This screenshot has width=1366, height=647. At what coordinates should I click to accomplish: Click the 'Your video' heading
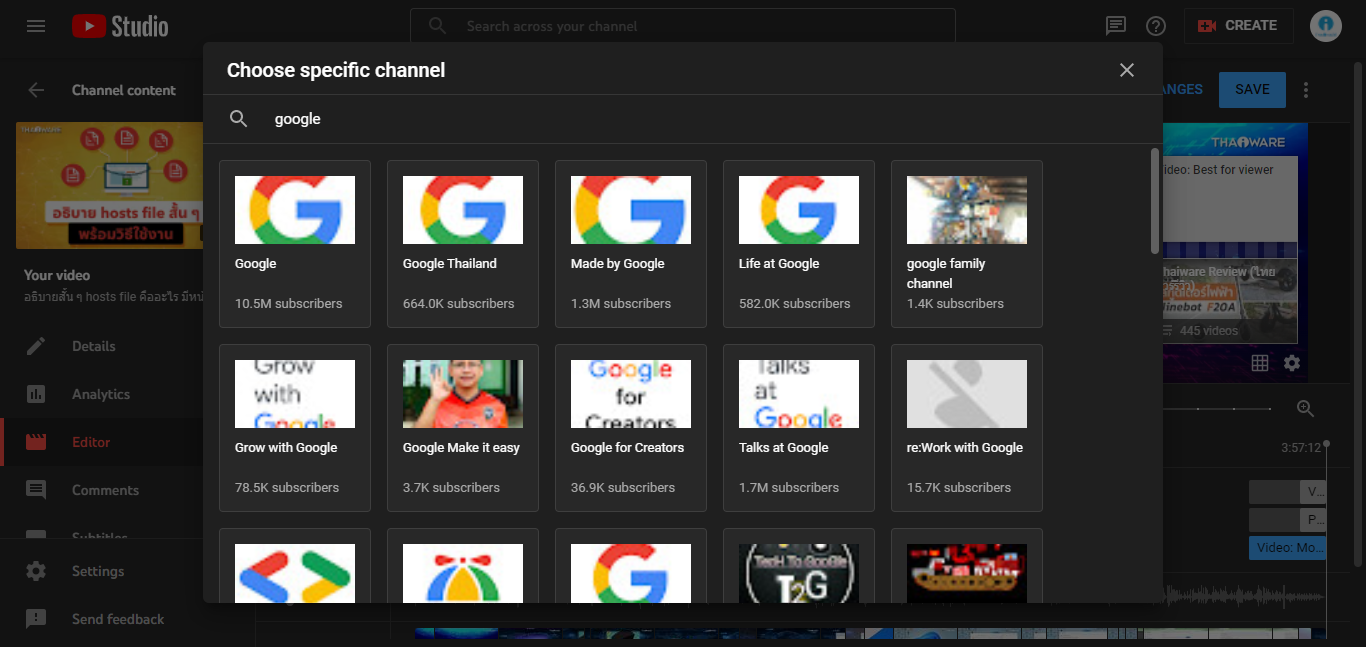(57, 275)
